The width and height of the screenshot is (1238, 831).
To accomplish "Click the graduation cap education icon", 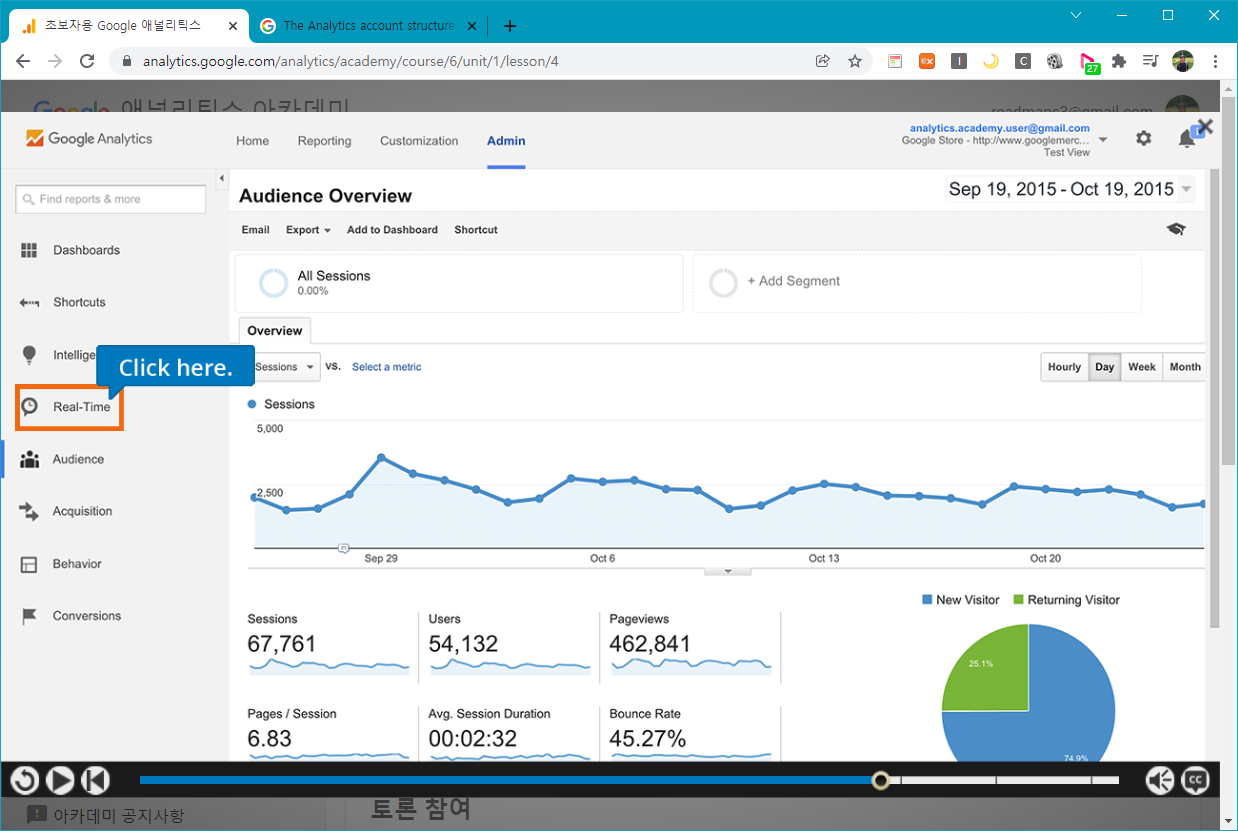I will click(1176, 229).
